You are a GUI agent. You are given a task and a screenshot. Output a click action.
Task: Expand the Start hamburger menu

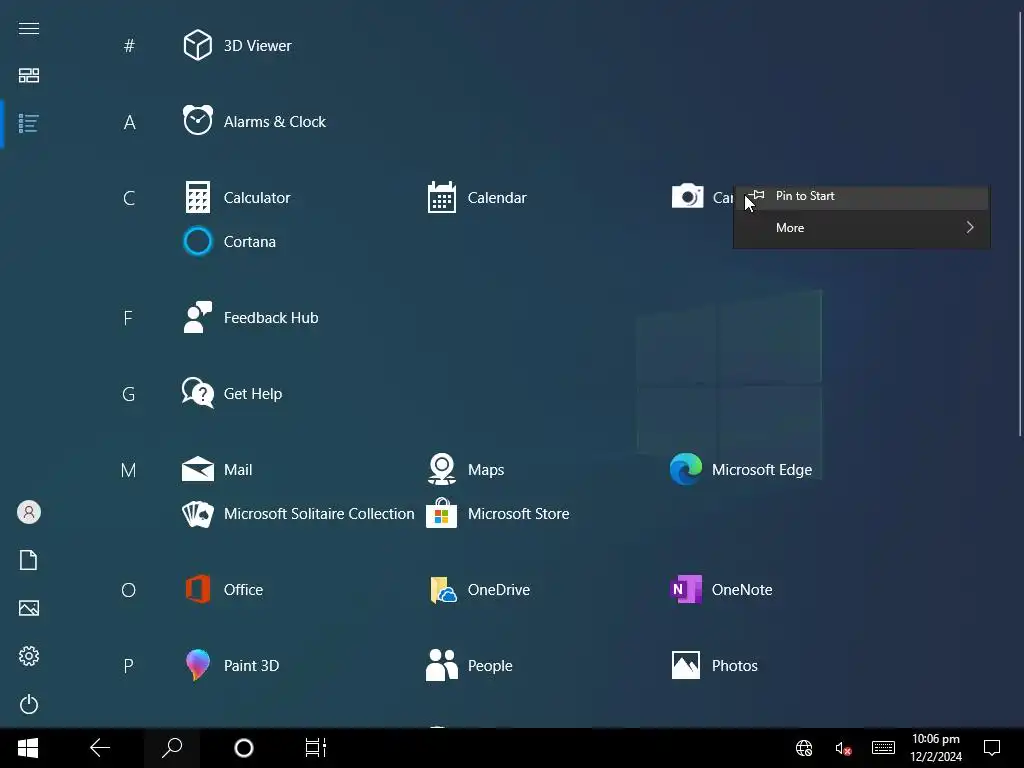[x=29, y=29]
